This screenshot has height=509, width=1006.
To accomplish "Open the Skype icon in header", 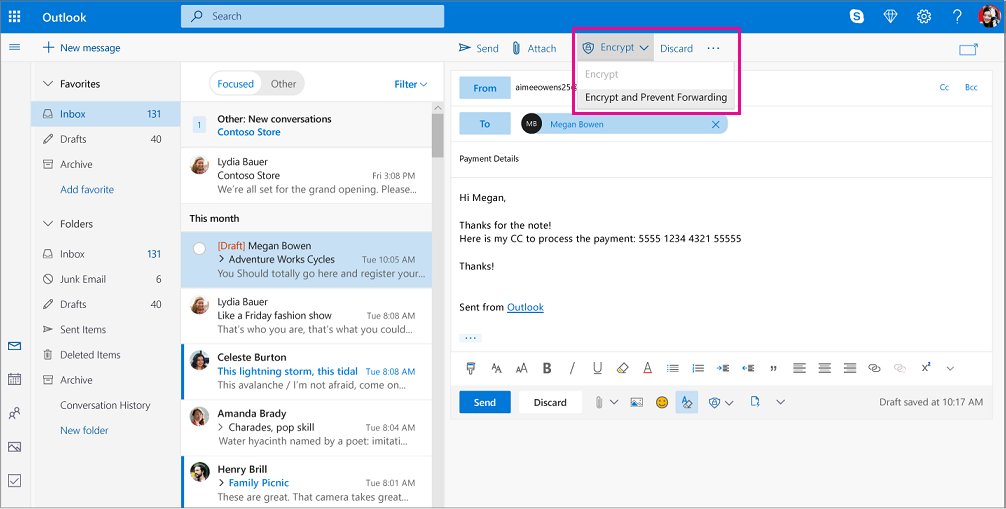I will [857, 16].
